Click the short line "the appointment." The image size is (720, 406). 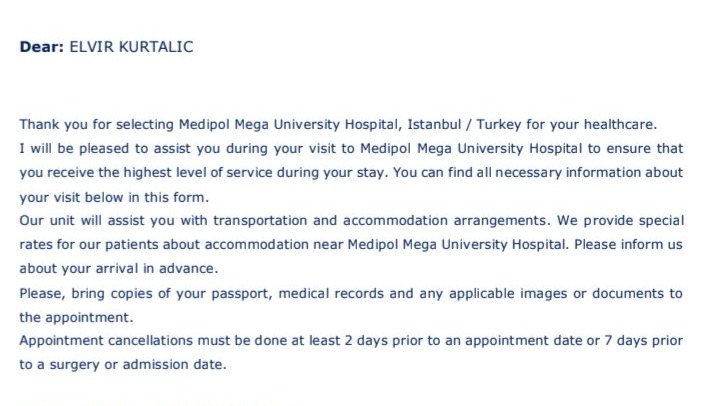click(76, 317)
